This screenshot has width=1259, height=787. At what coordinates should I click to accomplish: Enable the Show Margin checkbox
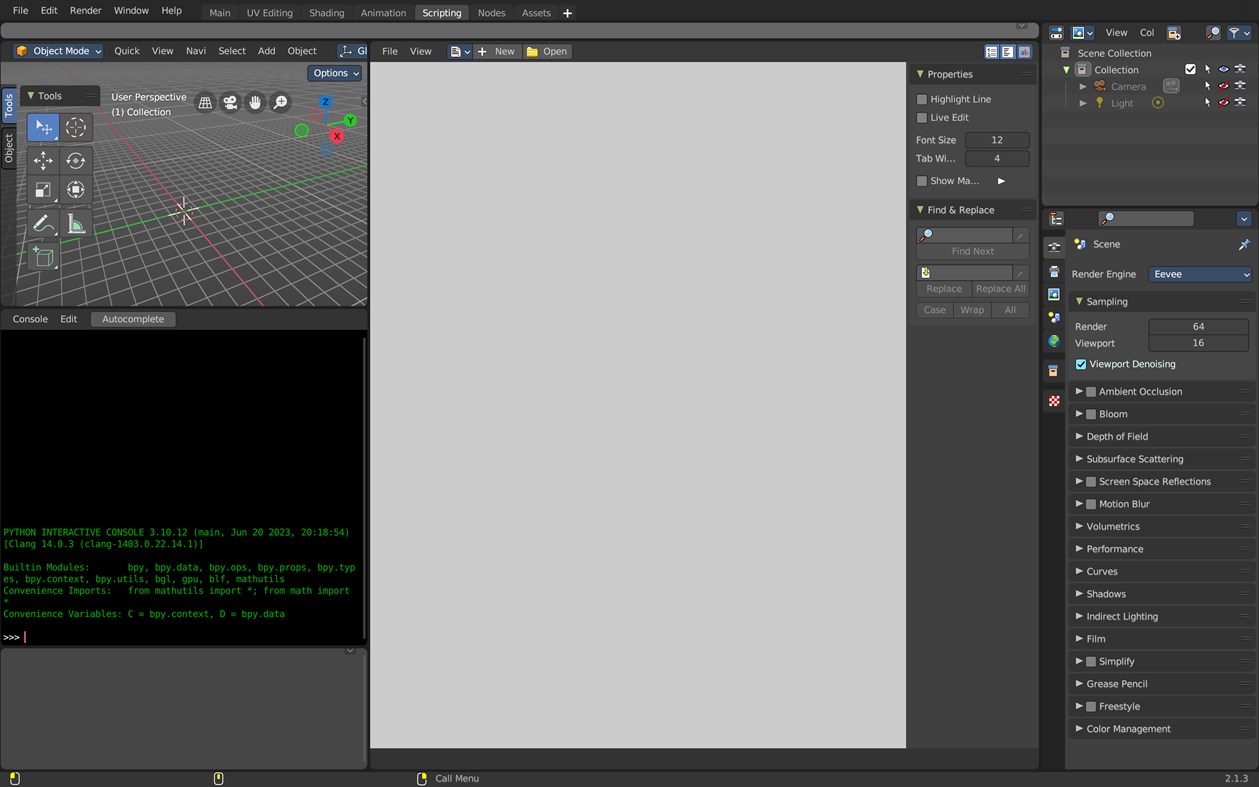click(x=922, y=181)
